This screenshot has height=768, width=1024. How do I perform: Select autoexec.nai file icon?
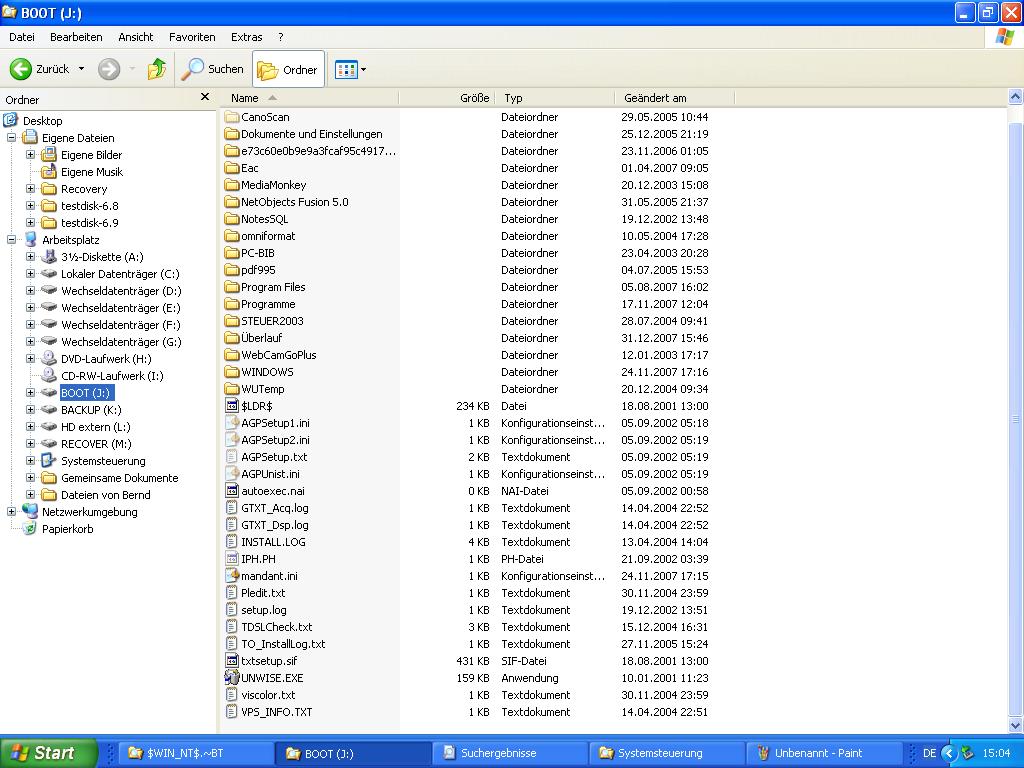tap(232, 490)
